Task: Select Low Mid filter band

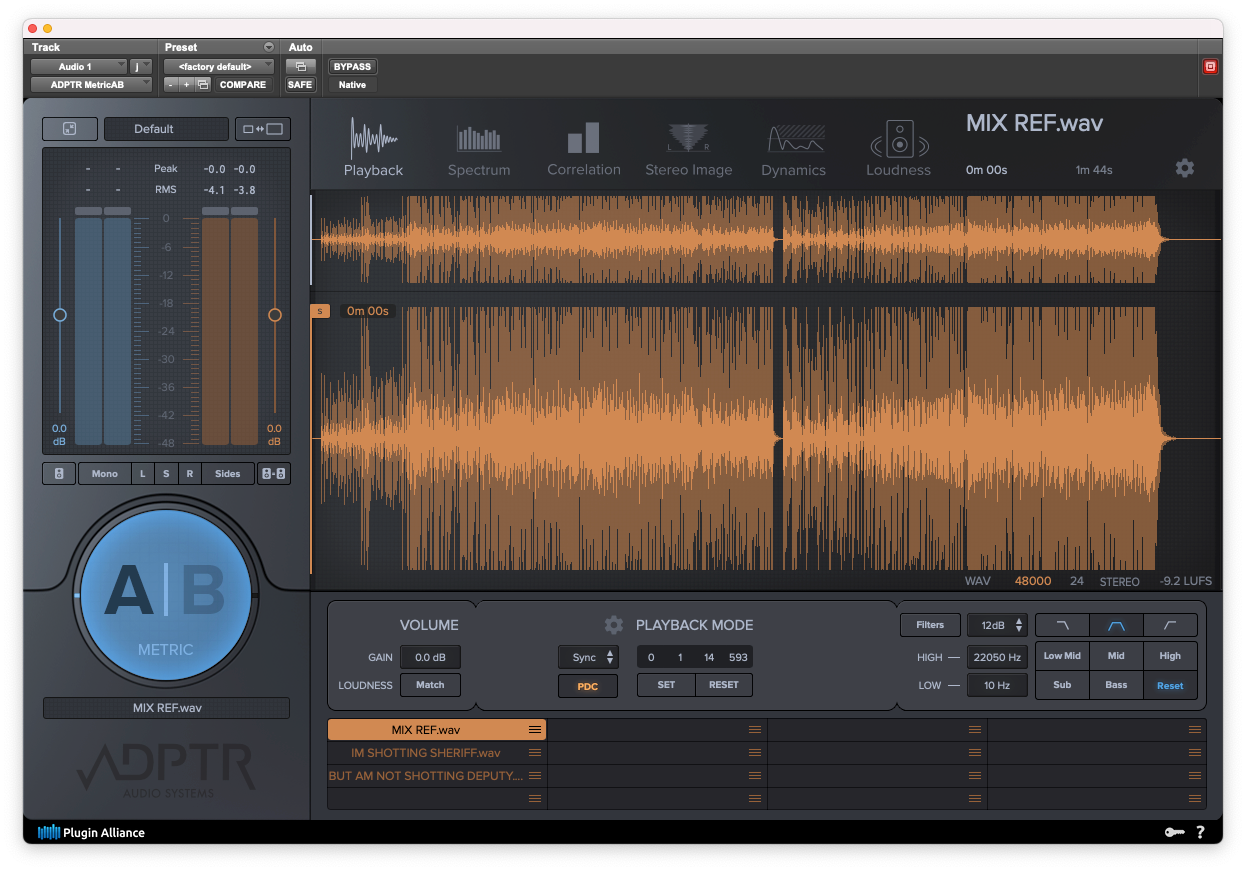Action: pos(1062,656)
